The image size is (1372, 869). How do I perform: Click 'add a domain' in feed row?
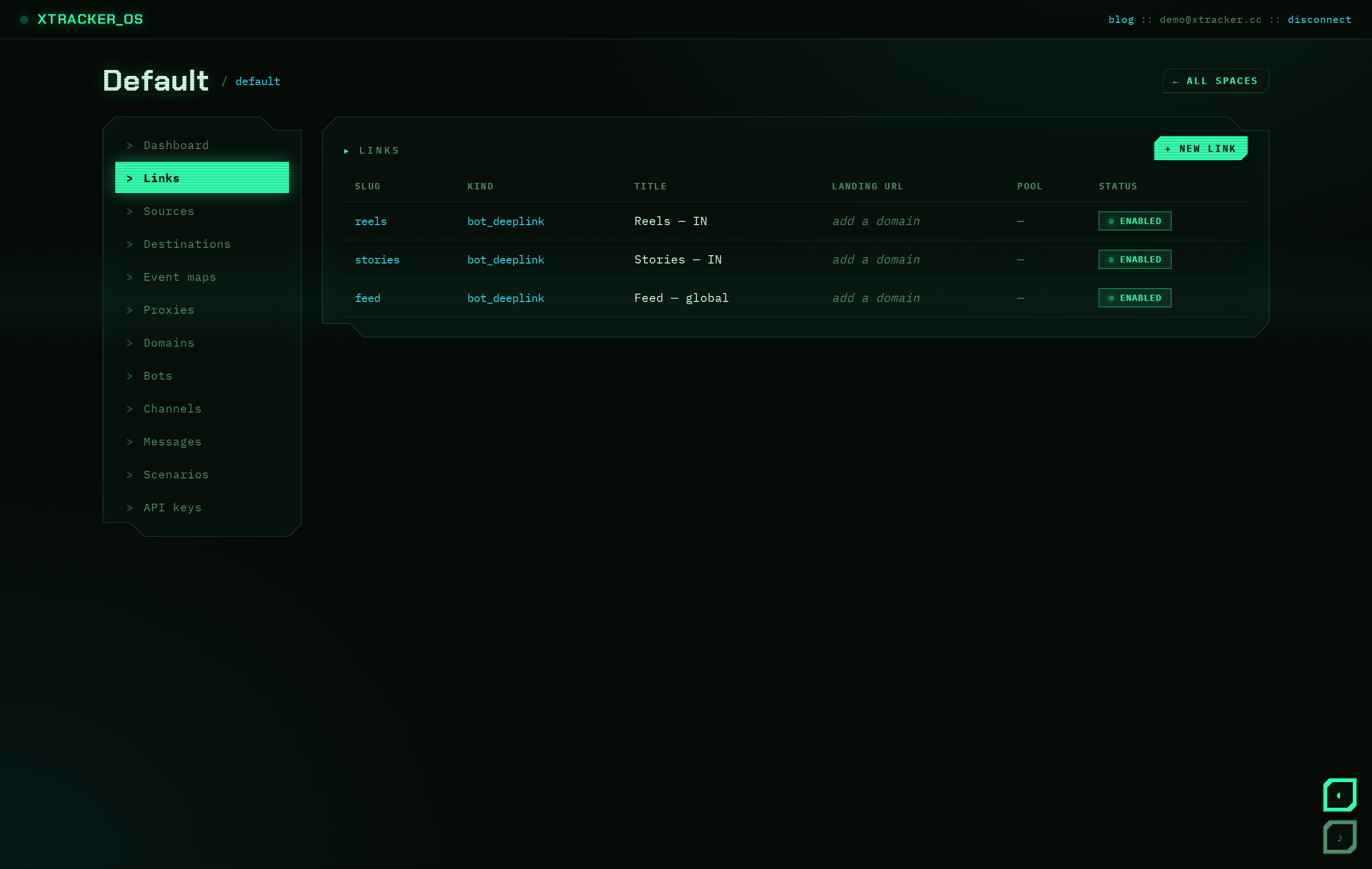[876, 298]
